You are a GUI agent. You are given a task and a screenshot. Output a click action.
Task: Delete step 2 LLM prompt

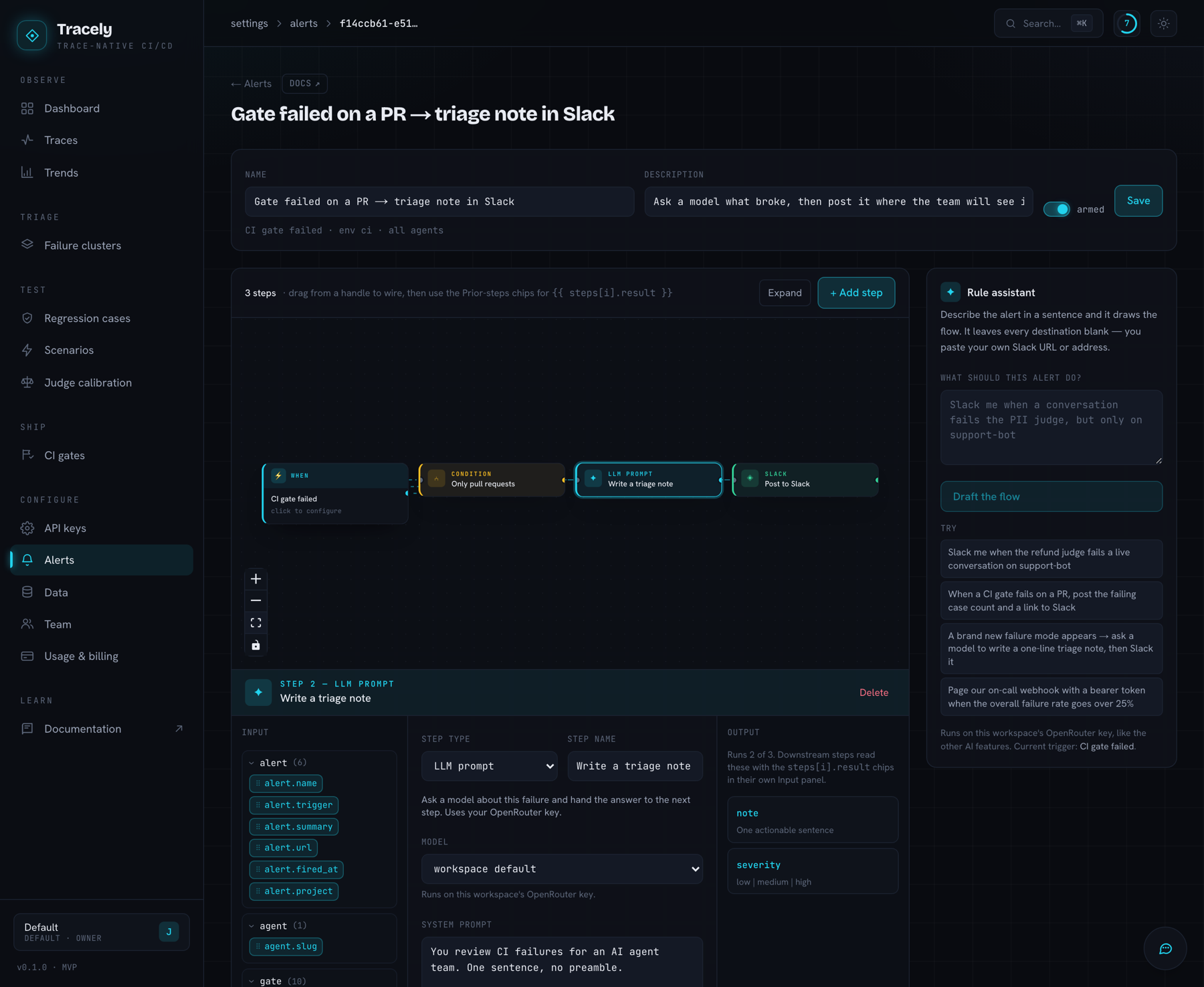(x=874, y=693)
